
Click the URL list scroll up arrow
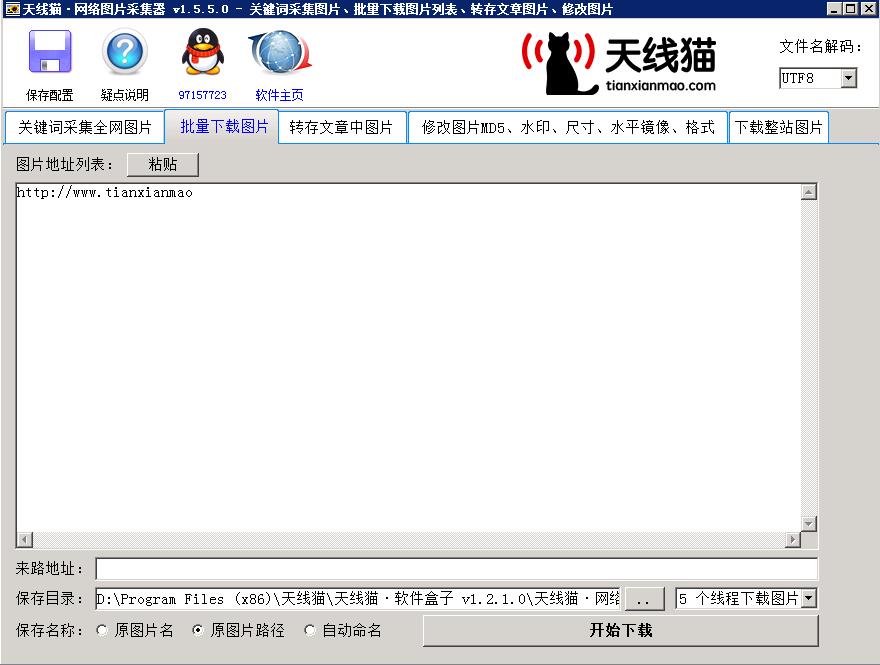point(809,192)
